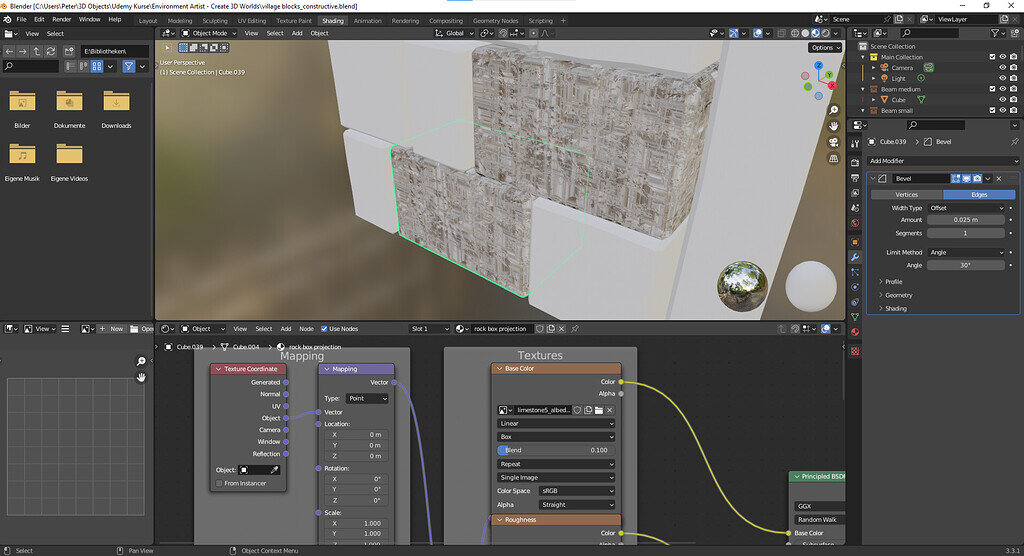The image size is (1024, 556).
Task: Pick object with the eyedropper in Texture Coordinate
Action: (x=273, y=469)
